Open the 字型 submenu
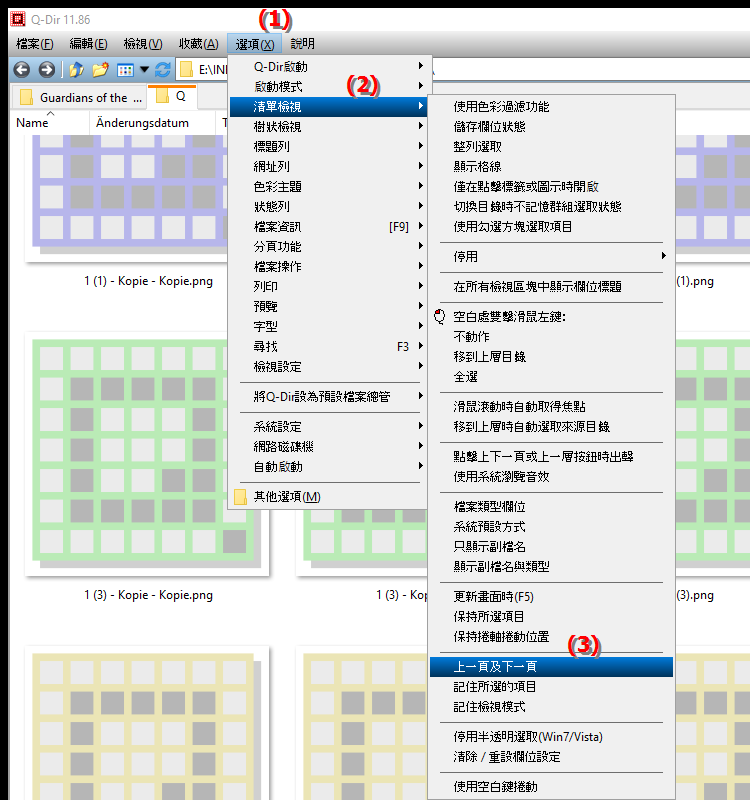The width and height of the screenshot is (750, 800). click(x=328, y=327)
